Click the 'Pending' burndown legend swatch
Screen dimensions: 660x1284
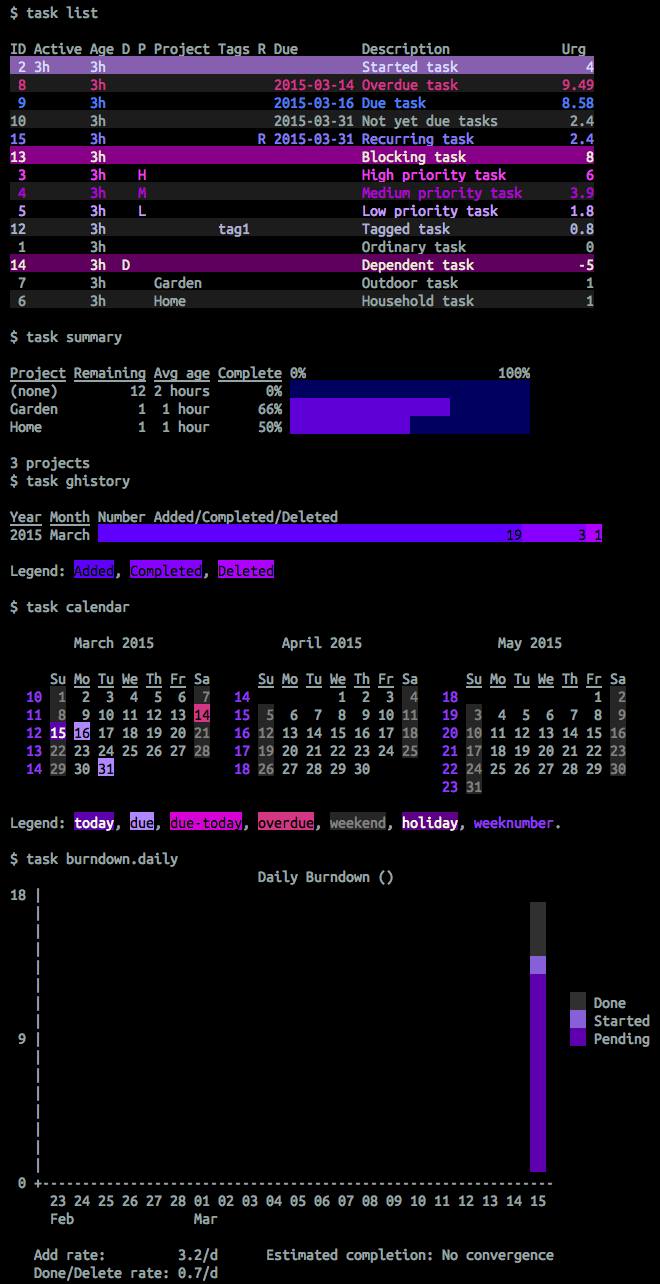[578, 1038]
